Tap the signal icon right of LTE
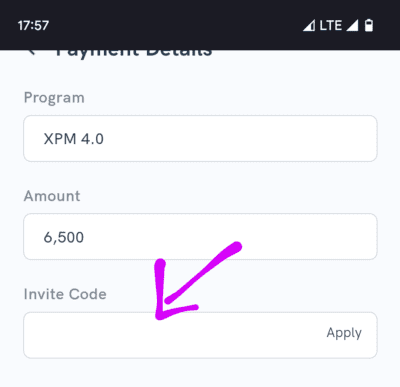The width and height of the screenshot is (400, 387). 352,25
